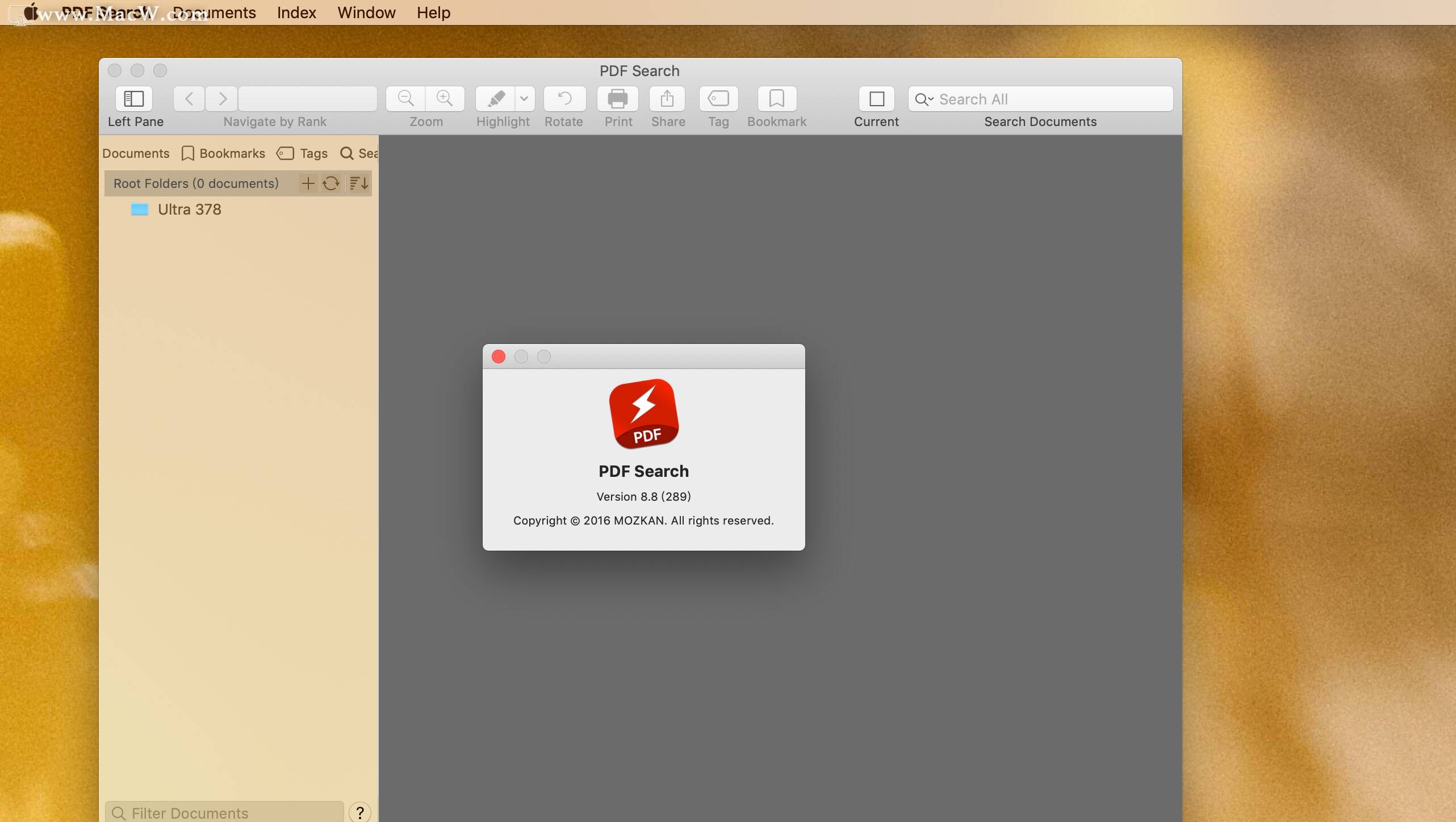Click the Search All input field
1456x822 pixels.
1040,99
